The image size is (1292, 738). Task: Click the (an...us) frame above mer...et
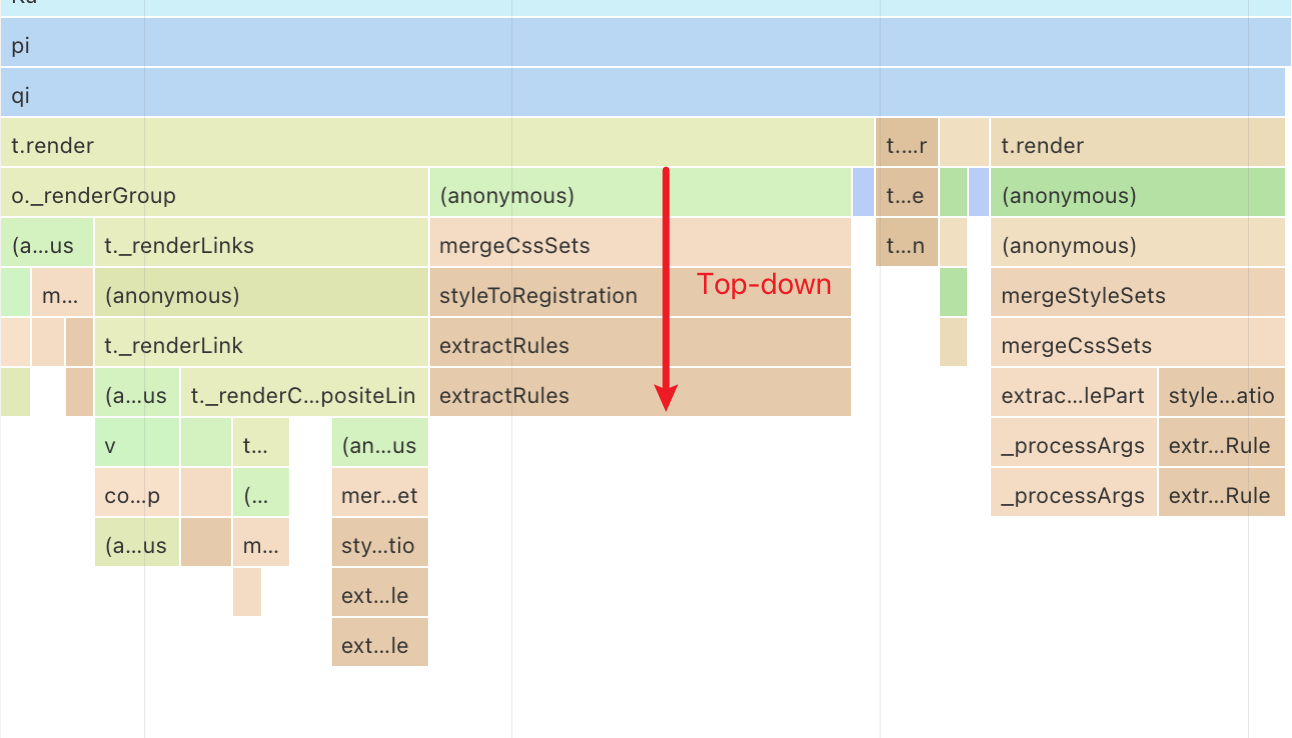[x=380, y=442]
